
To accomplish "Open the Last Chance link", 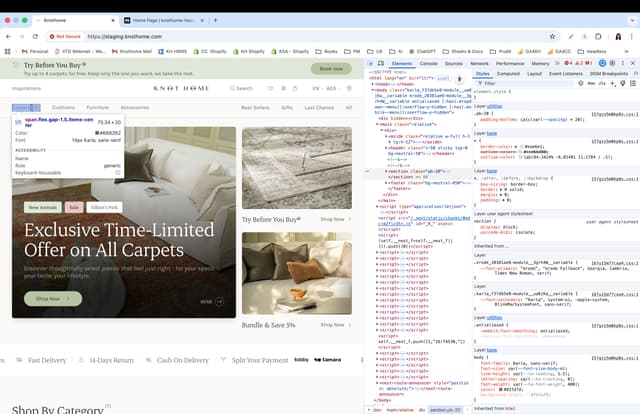I will [319, 108].
